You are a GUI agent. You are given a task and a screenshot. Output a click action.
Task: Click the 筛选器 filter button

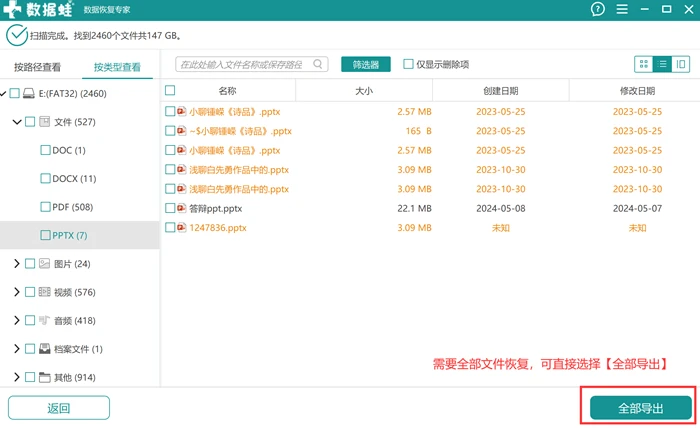(366, 64)
